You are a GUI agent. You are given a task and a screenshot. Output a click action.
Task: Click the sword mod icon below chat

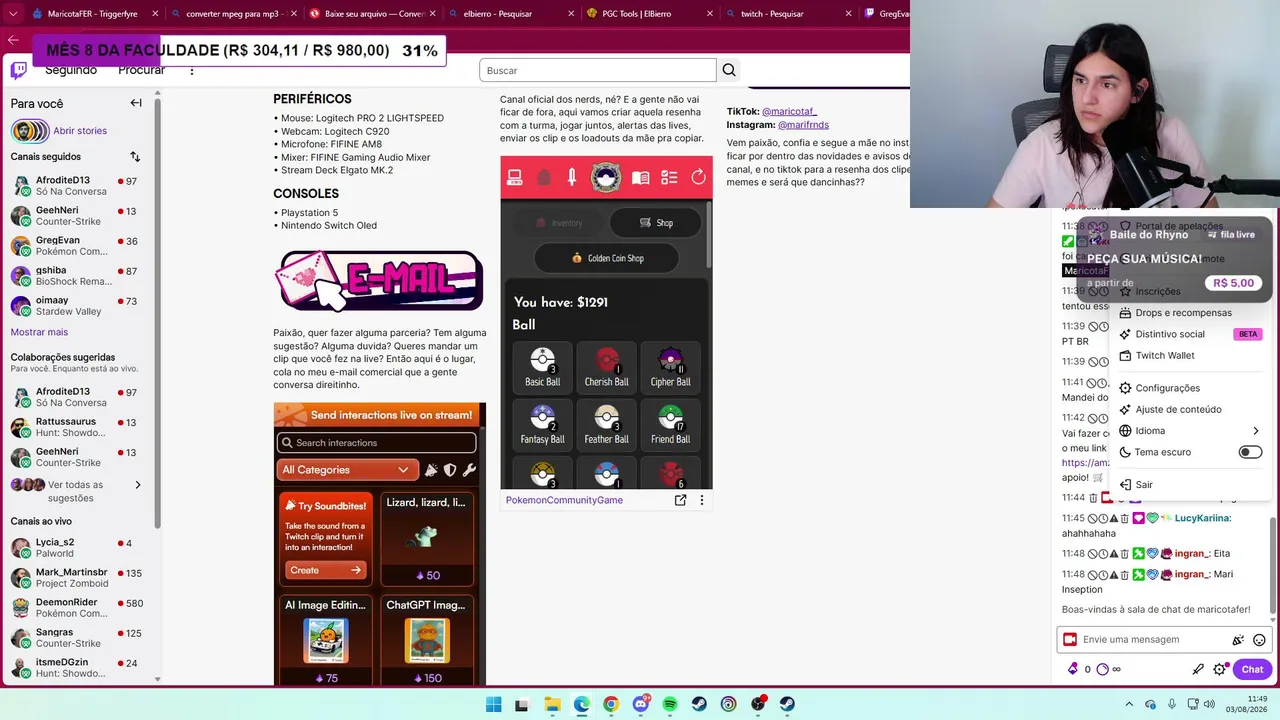1198,669
